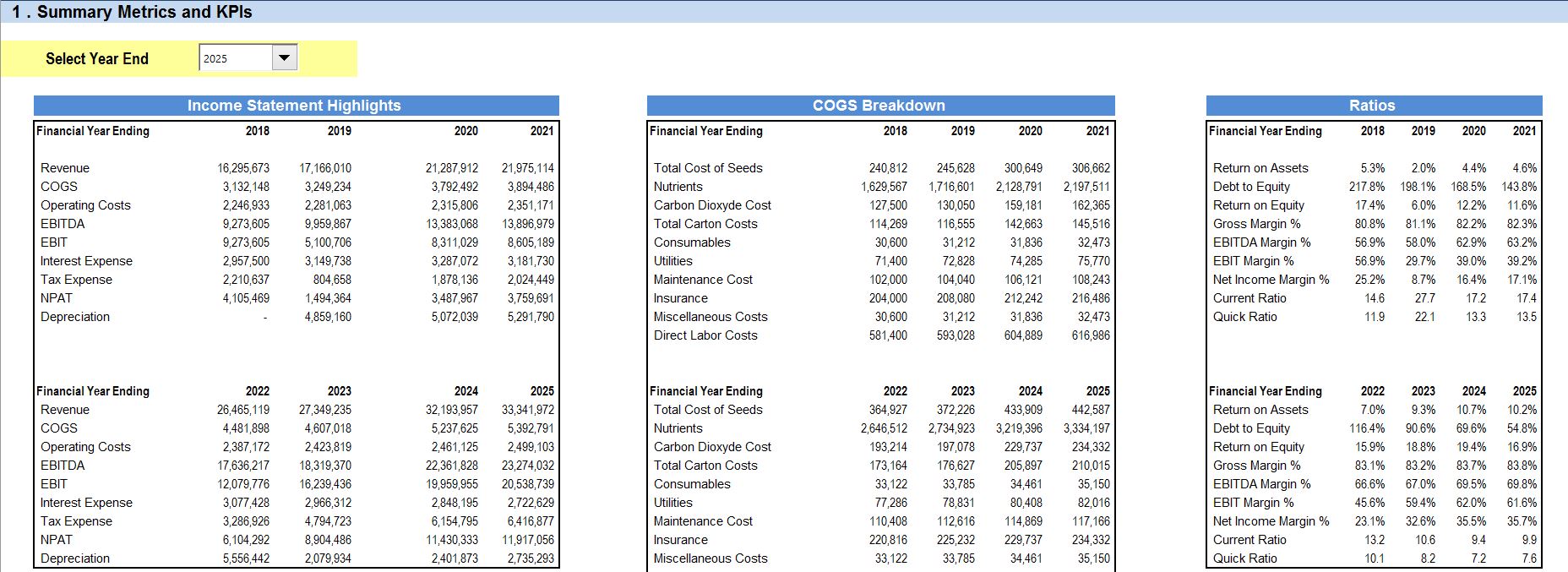Click the 2021 COGS value 3,894,486

point(531,187)
